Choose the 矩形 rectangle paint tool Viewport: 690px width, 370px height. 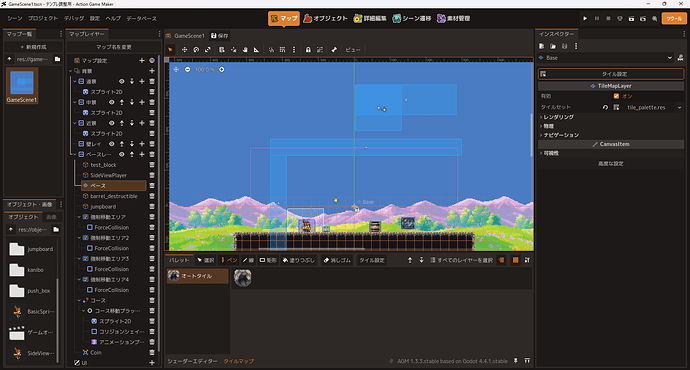pyautogui.click(x=268, y=260)
